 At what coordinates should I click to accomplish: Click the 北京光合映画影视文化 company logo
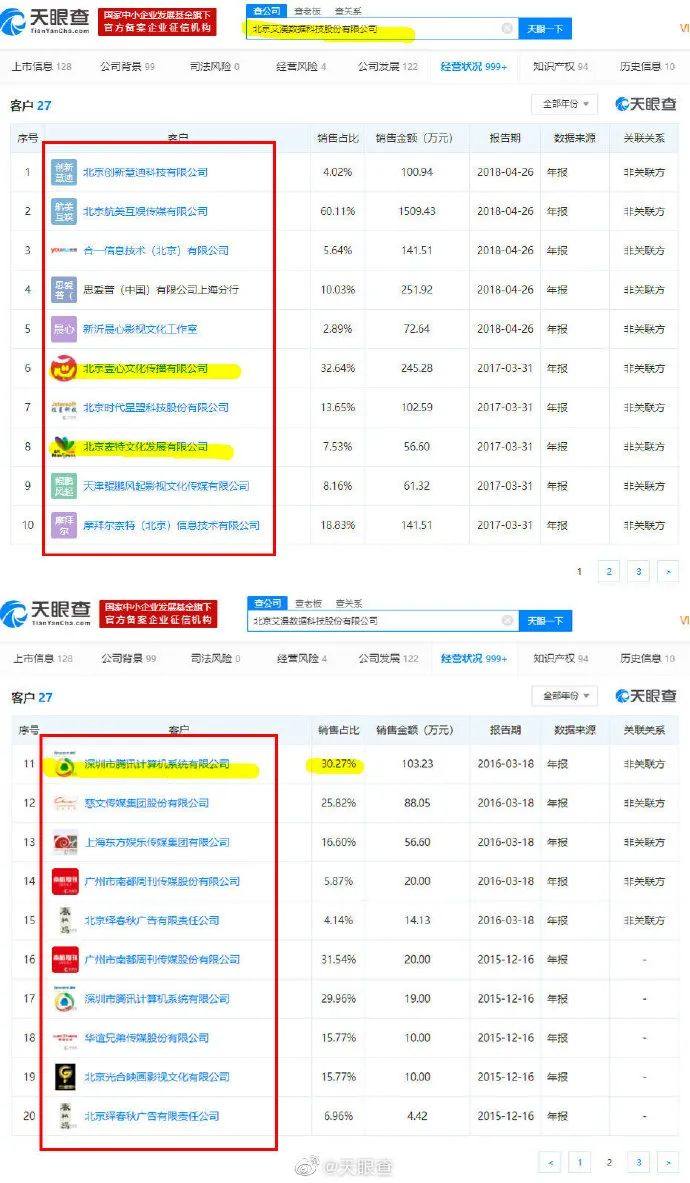click(x=64, y=1077)
